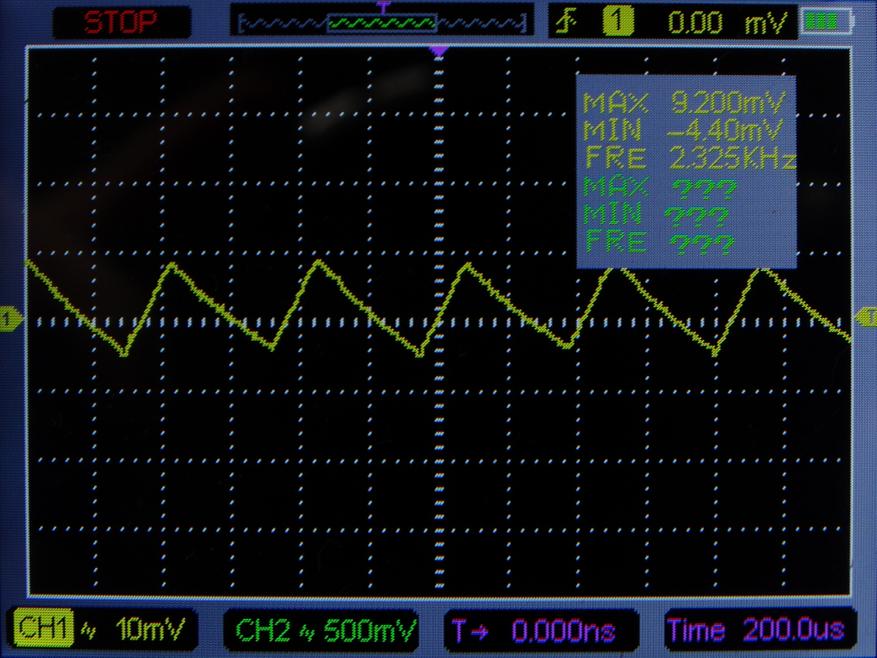Open the CH1 10mV vertical scale setting
Image resolution: width=877 pixels, height=658 pixels.
pos(144,630)
